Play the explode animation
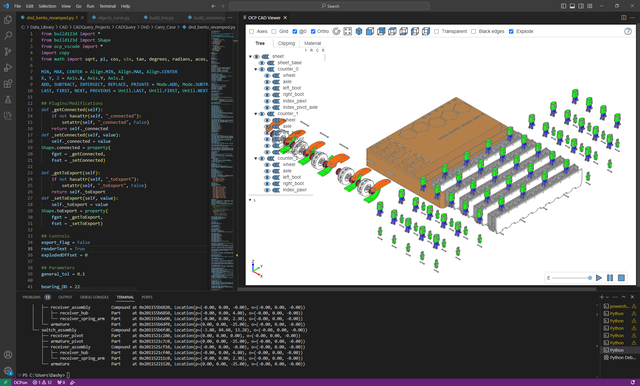Screen dimensions: 640x386 (599, 278)
